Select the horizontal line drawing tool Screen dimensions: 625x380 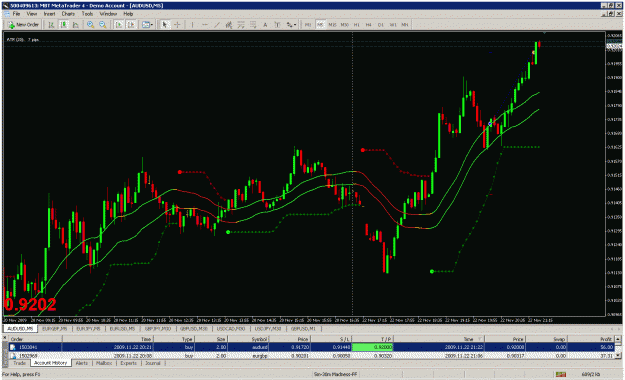click(204, 25)
